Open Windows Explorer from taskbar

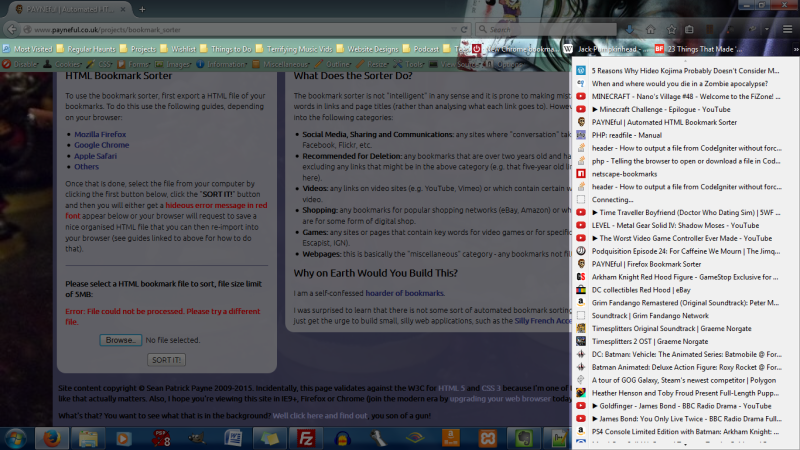(88, 438)
